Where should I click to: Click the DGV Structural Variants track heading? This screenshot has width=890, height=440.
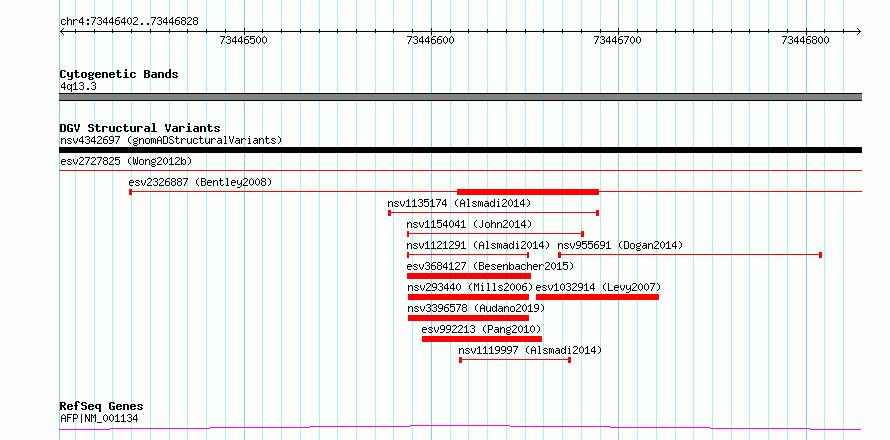(x=140, y=128)
